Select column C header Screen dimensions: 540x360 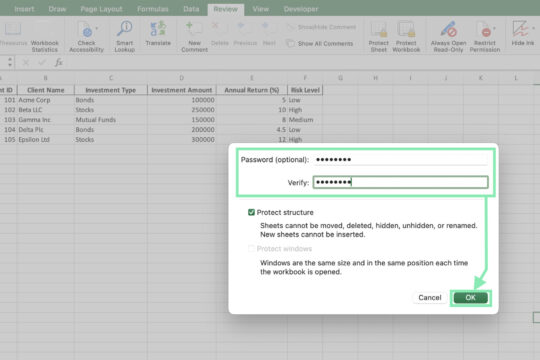tap(111, 78)
